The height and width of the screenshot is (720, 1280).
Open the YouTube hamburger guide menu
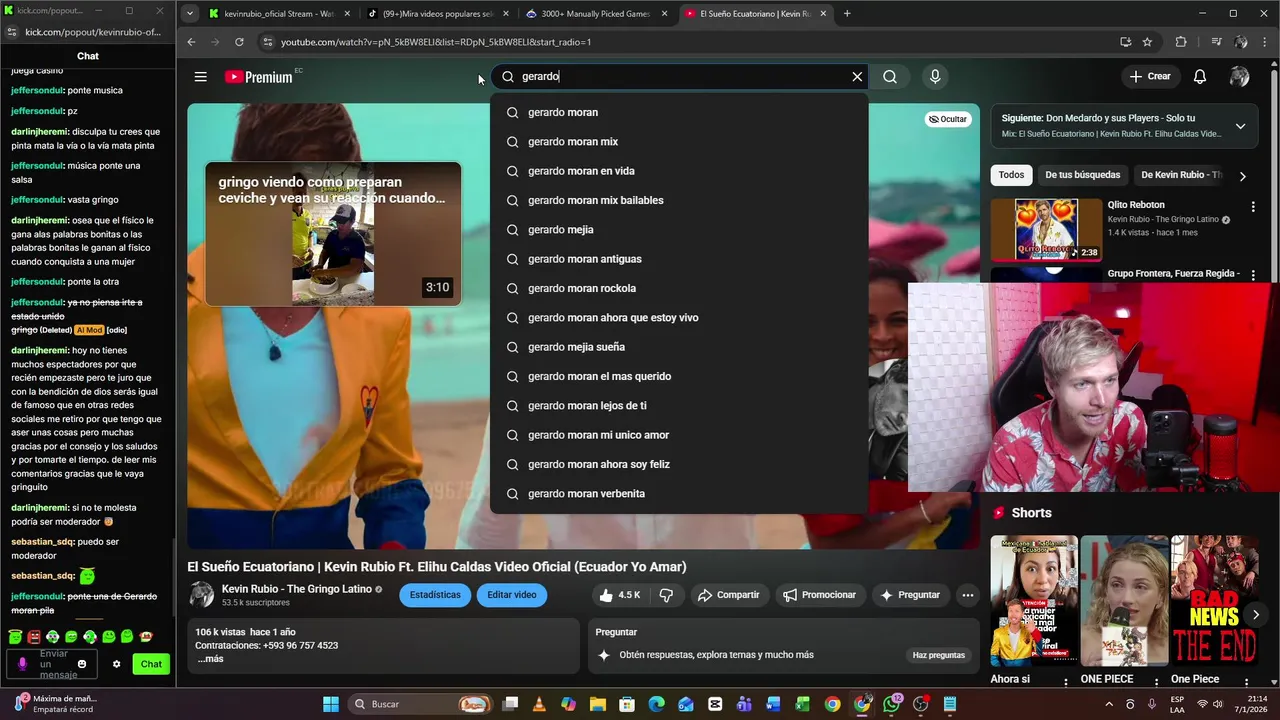(200, 77)
